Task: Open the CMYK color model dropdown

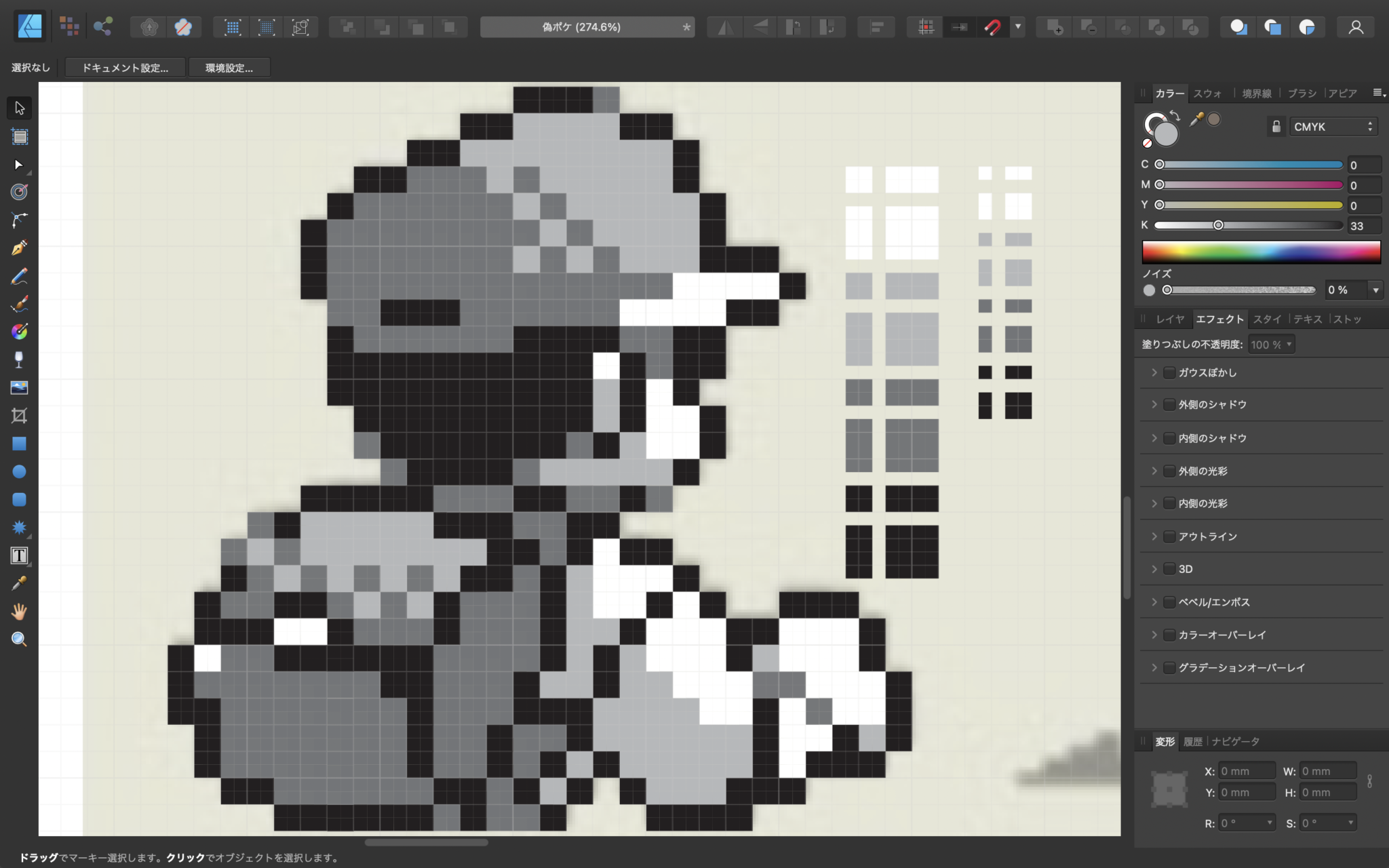Action: [x=1333, y=127]
